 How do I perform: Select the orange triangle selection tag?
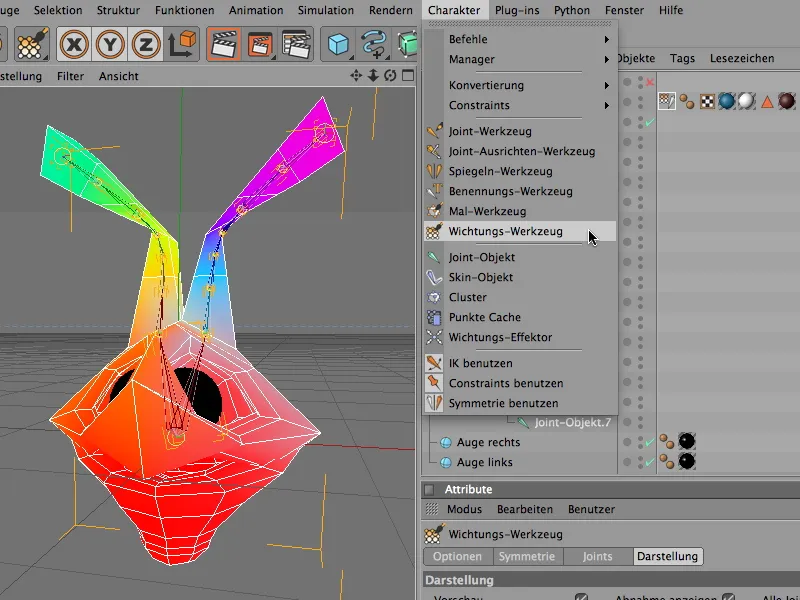pyautogui.click(x=767, y=102)
